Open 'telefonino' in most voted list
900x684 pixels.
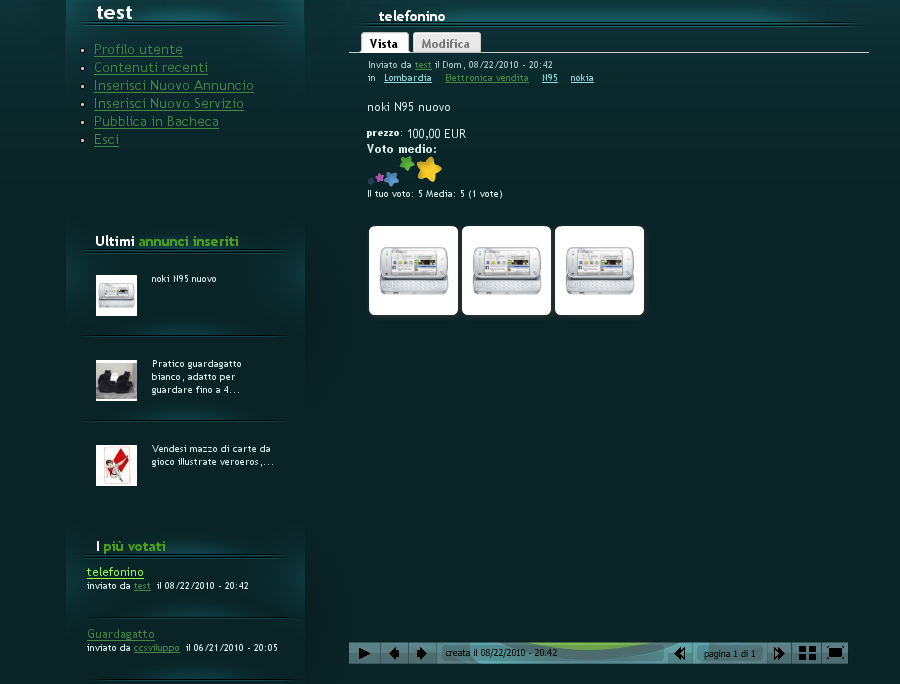pyautogui.click(x=115, y=572)
